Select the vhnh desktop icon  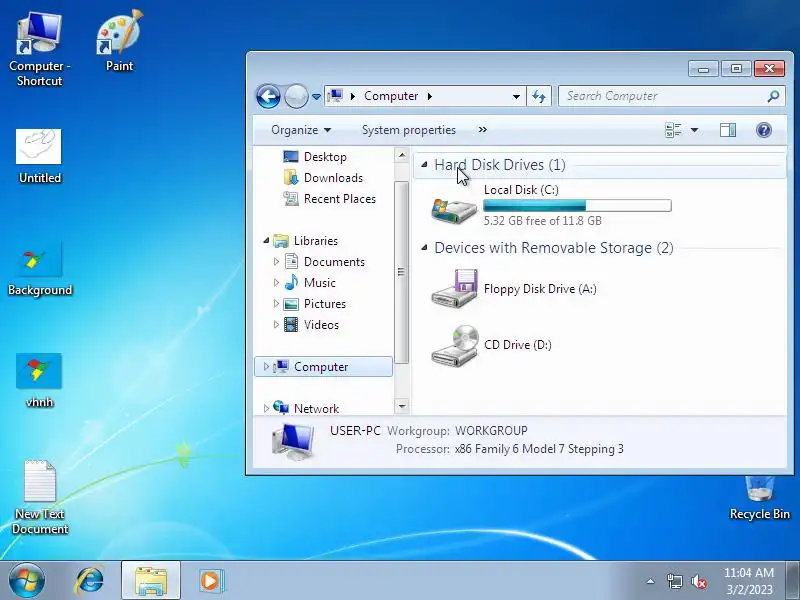tap(39, 380)
